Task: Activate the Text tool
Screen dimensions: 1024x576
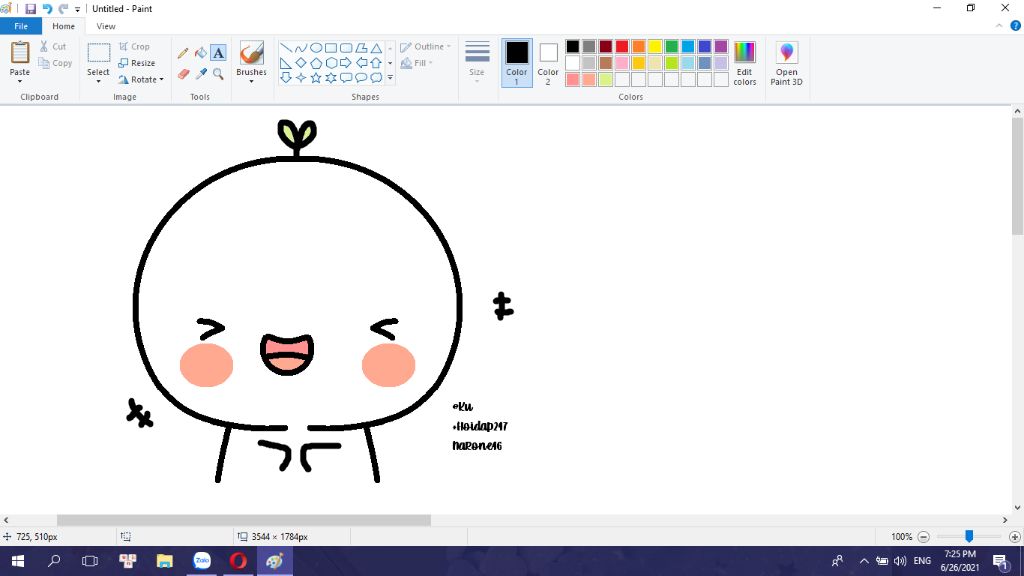Action: pos(218,53)
